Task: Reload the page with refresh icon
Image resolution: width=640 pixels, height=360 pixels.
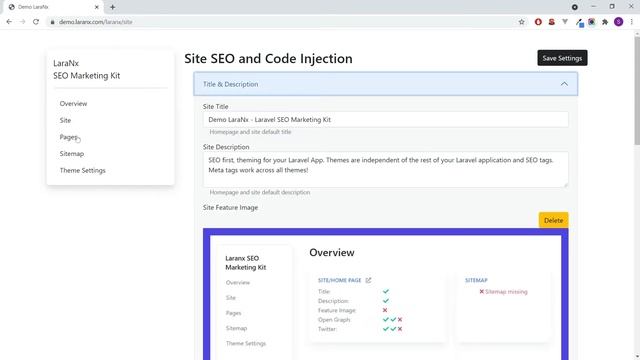Action: (36, 22)
